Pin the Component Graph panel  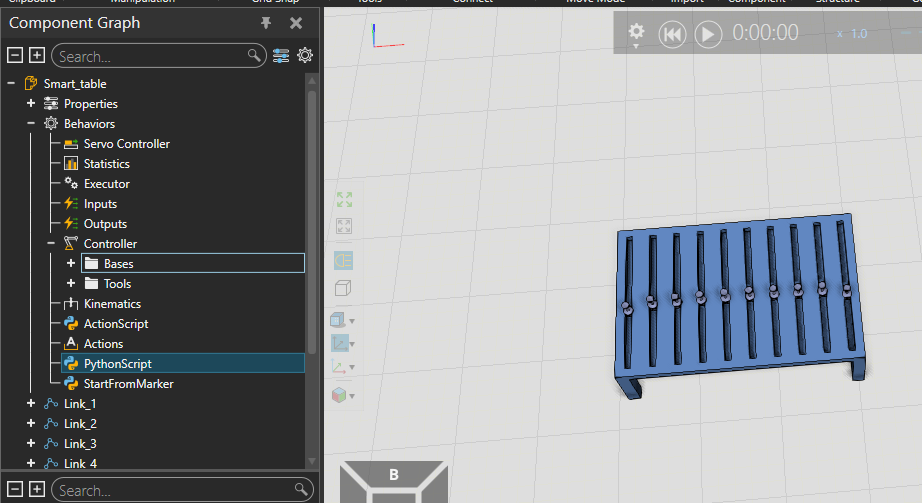(x=266, y=23)
